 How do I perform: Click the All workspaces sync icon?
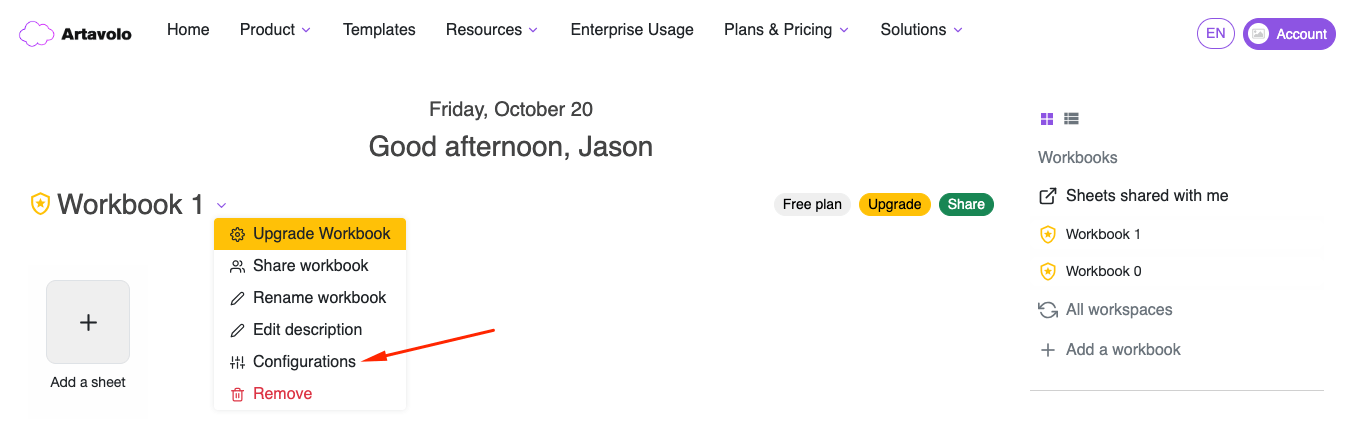pyautogui.click(x=1048, y=310)
